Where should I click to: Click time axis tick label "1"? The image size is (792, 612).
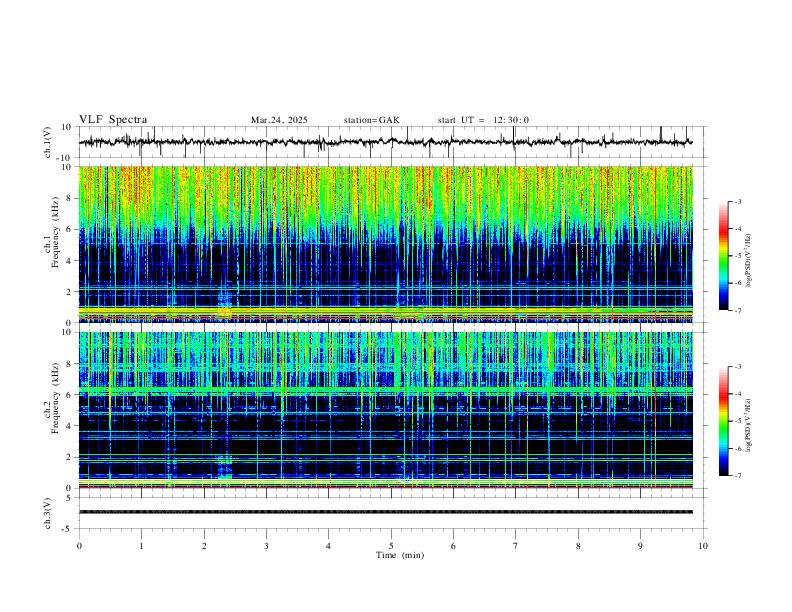tap(141, 546)
